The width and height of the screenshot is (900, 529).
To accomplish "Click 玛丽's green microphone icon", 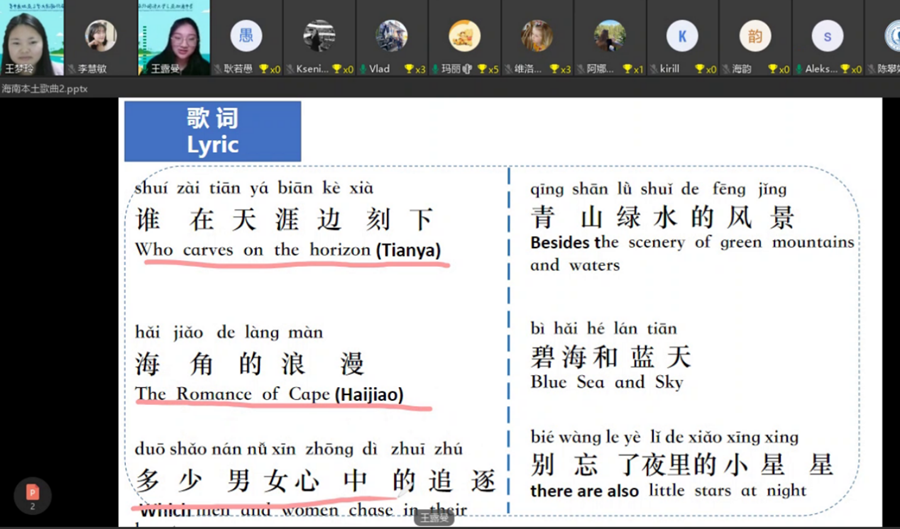I will tap(436, 69).
